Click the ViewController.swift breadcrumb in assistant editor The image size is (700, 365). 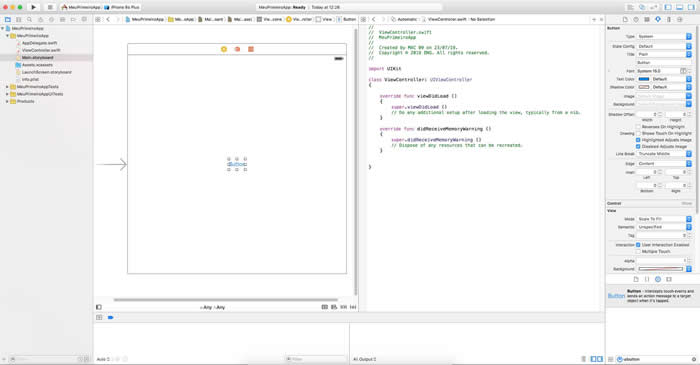[x=444, y=20]
